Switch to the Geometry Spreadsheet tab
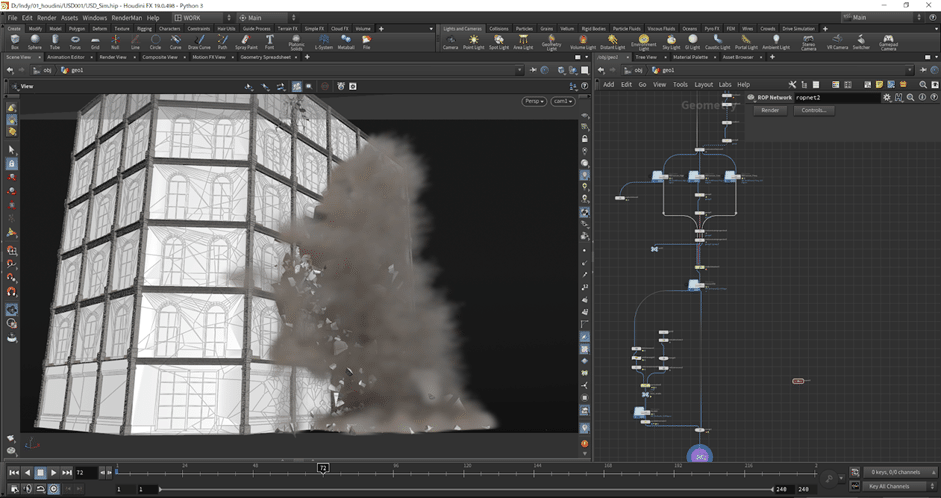 point(267,57)
